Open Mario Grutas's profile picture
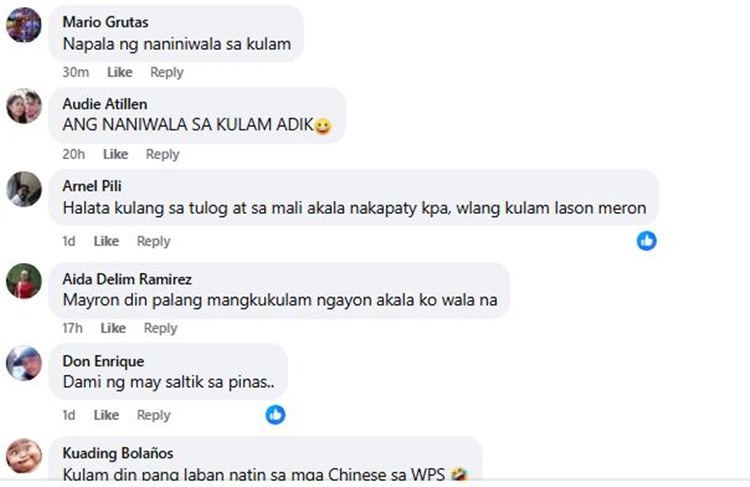Viewport: 750px width, 487px height. pos(24,24)
